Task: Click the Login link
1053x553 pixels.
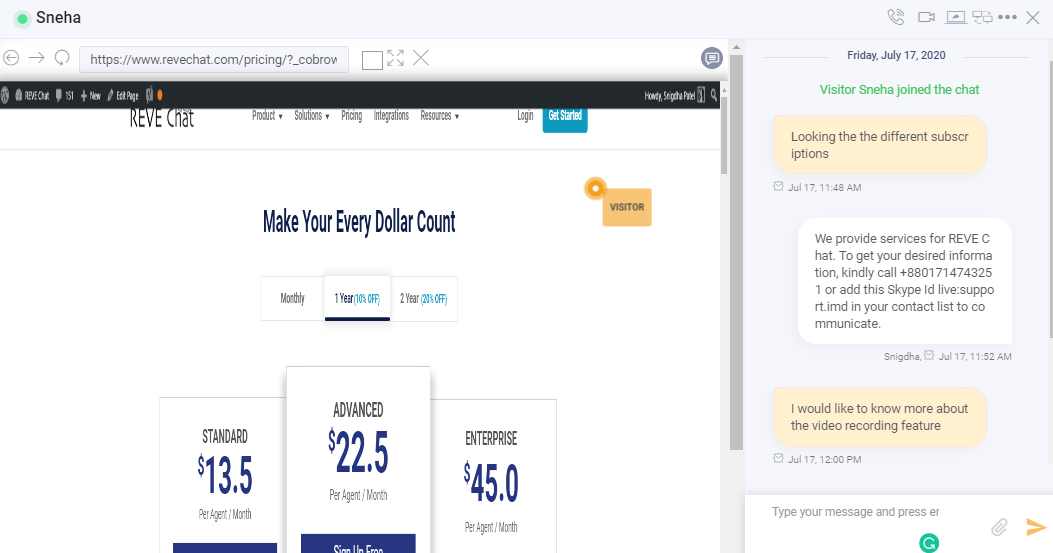Action: click(525, 116)
